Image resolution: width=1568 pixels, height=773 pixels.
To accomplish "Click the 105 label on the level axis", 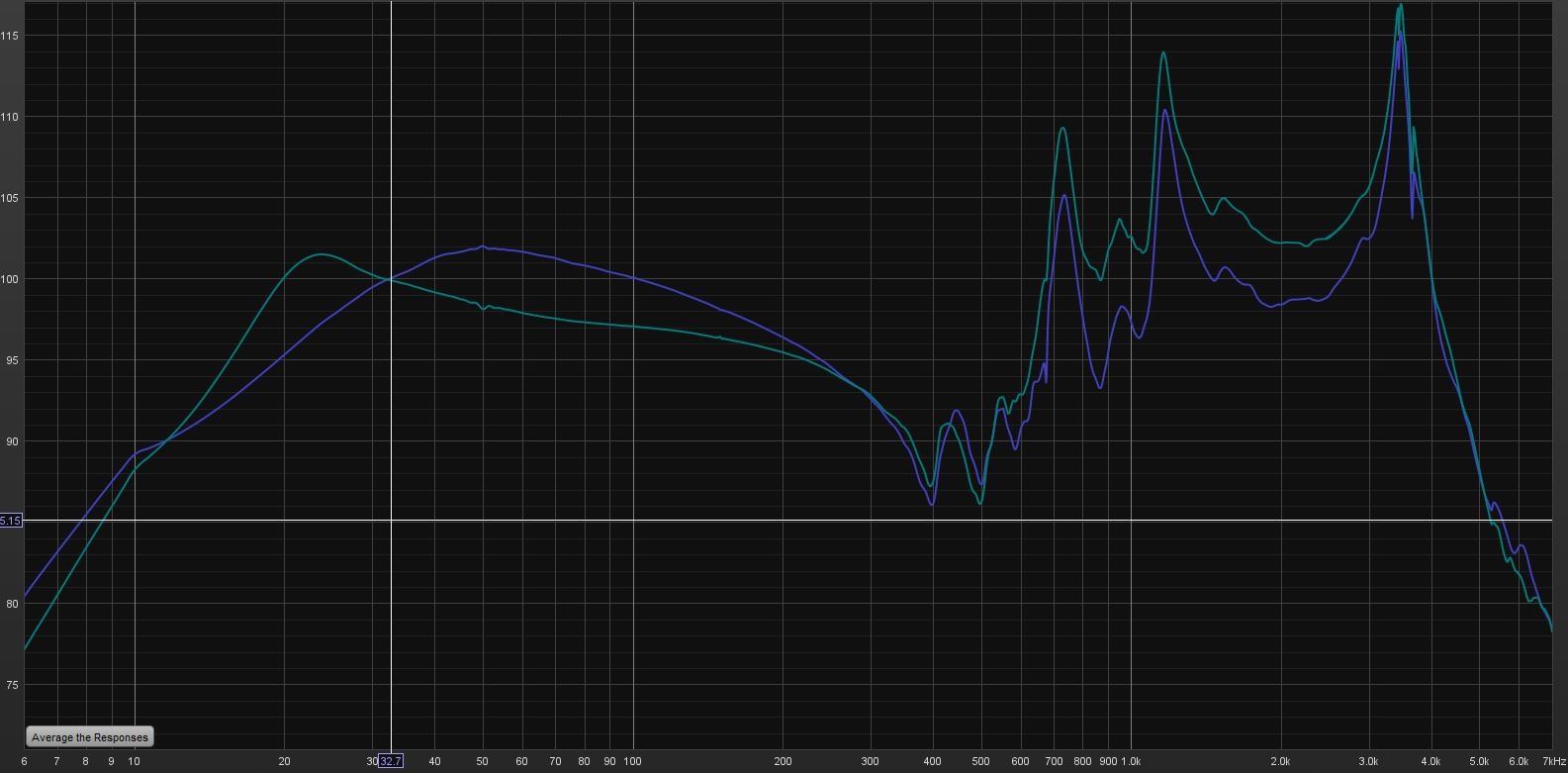I will click(10, 198).
